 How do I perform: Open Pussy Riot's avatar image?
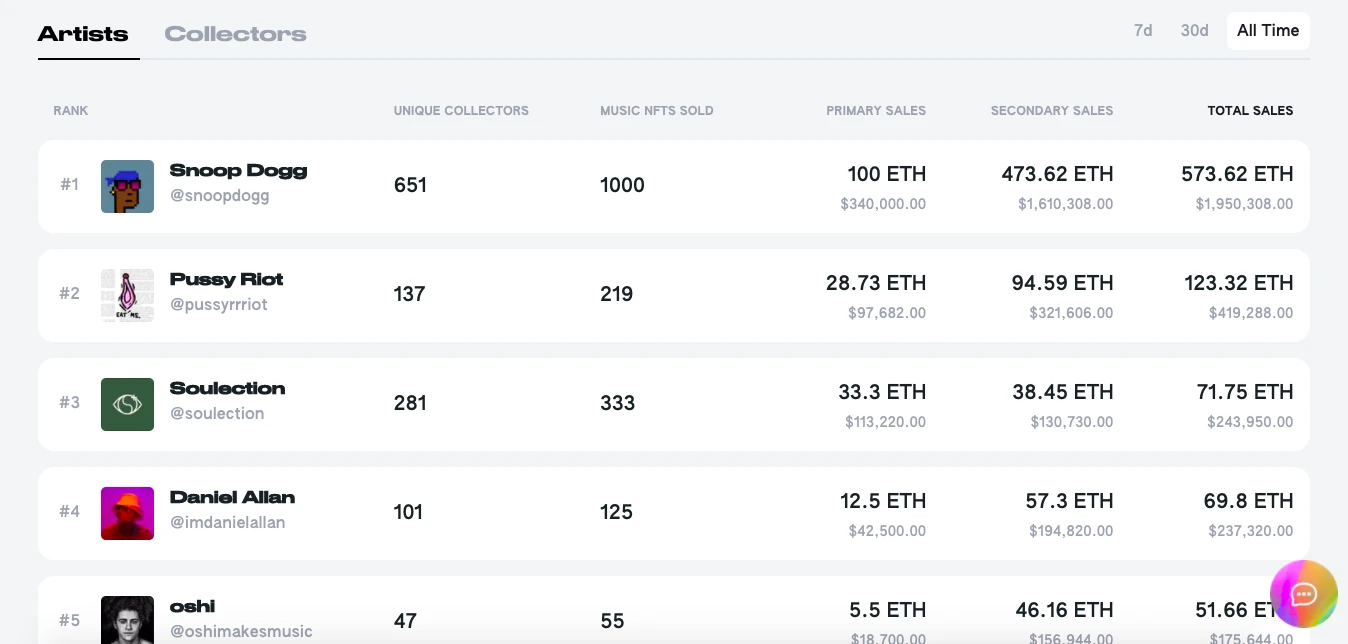pos(127,295)
